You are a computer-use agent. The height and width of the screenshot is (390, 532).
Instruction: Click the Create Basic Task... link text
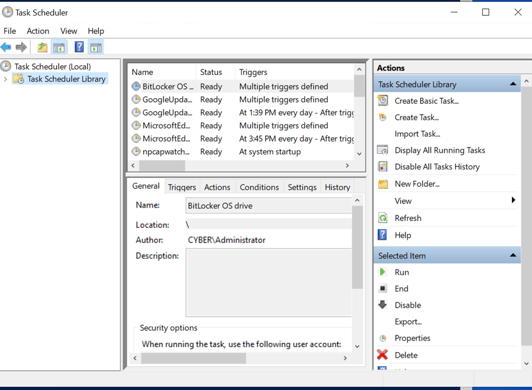click(x=426, y=101)
